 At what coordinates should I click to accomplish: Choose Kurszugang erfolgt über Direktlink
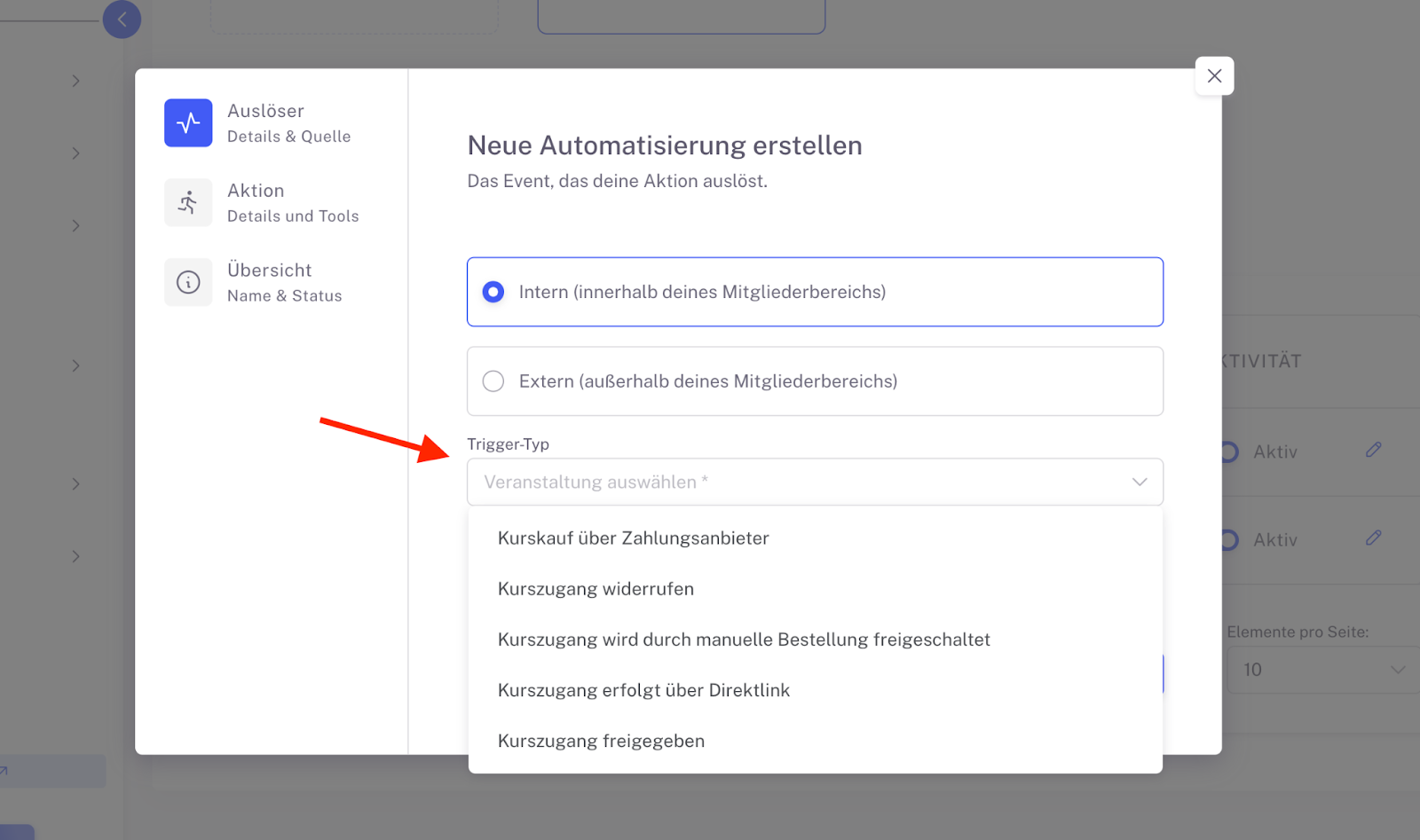coord(815,690)
